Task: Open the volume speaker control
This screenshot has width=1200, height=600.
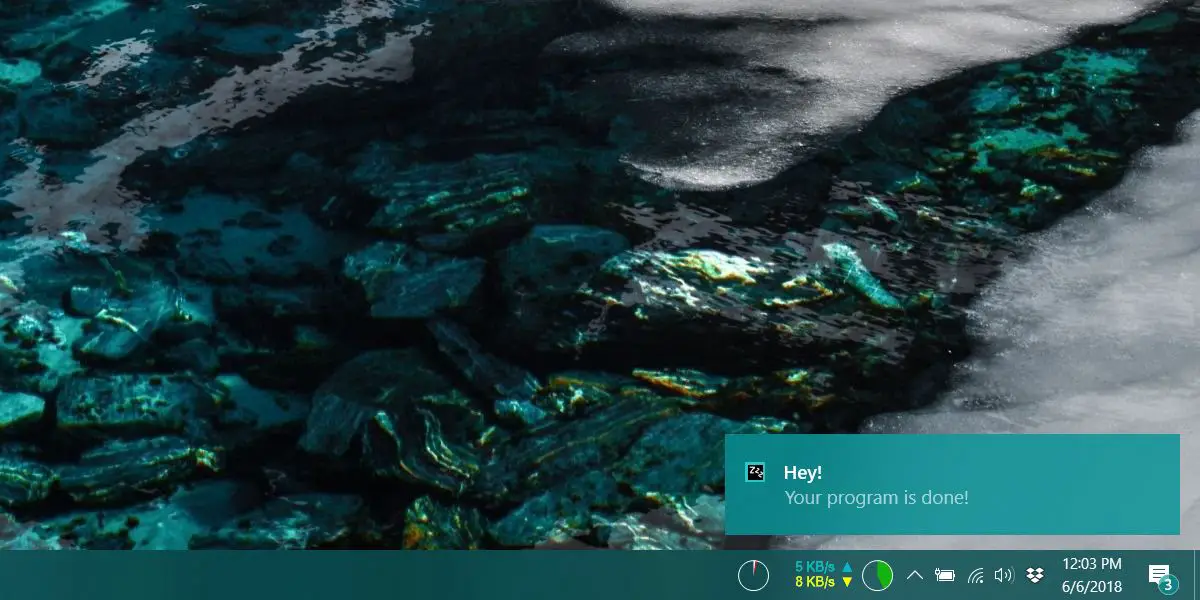Action: pyautogui.click(x=1005, y=575)
